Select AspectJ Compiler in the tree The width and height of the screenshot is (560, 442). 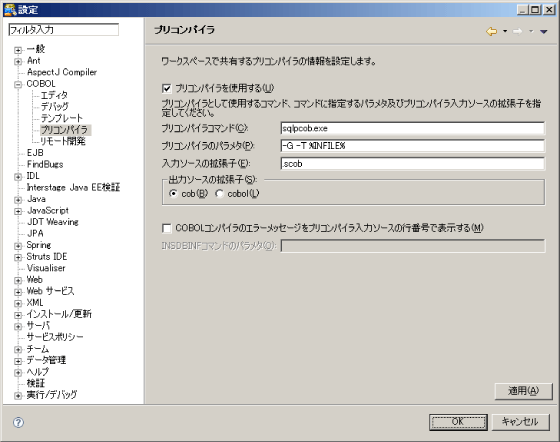[62, 72]
